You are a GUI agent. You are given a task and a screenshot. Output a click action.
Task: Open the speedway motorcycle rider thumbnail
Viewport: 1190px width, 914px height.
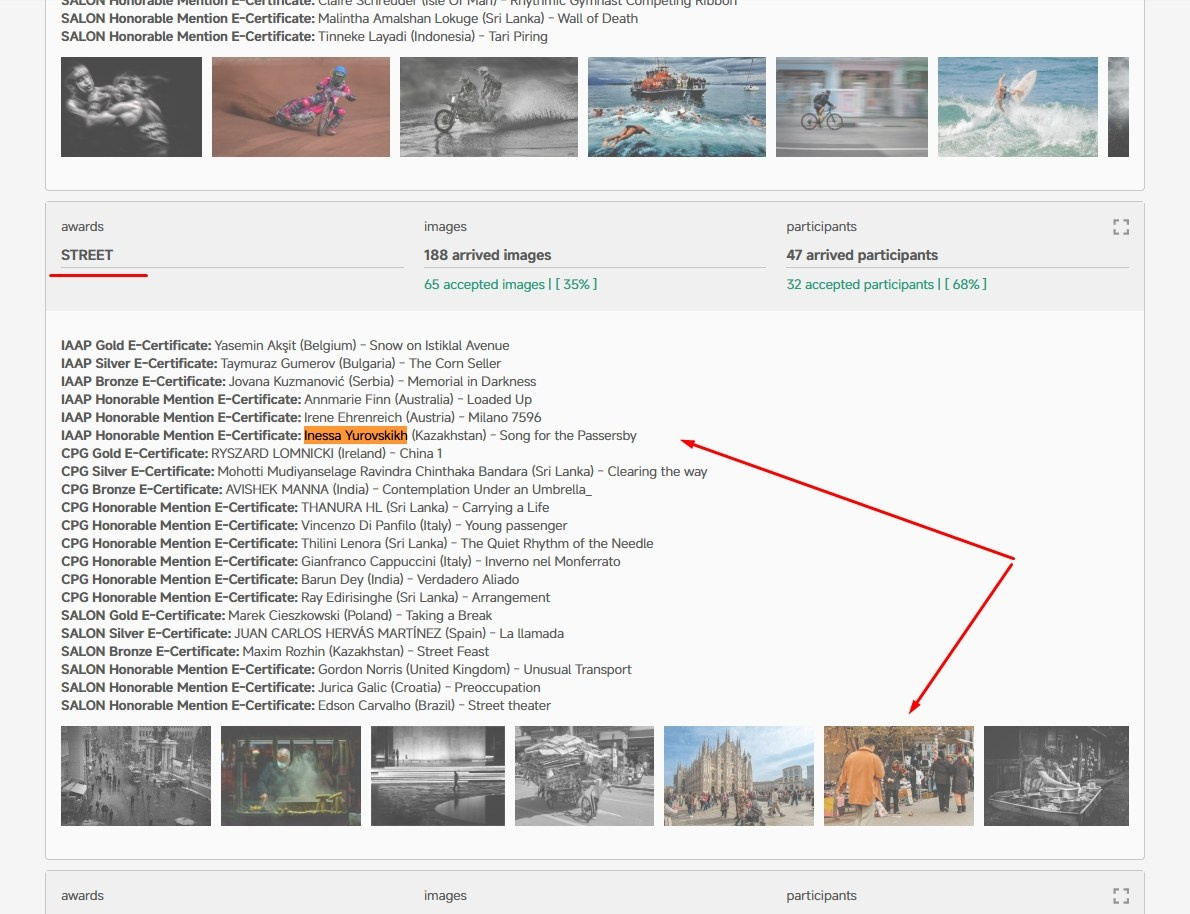coord(300,107)
